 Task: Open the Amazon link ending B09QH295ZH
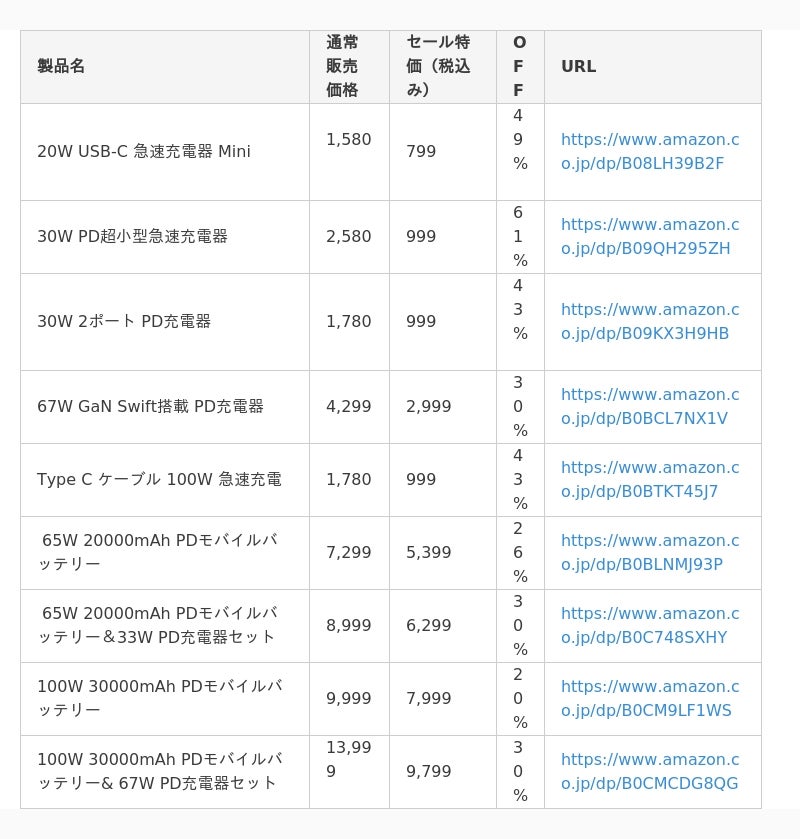pyautogui.click(x=650, y=237)
